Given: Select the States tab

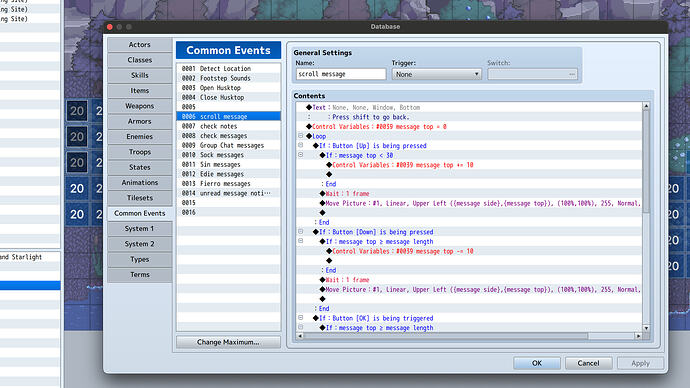Looking at the screenshot, I should pyautogui.click(x=139, y=167).
